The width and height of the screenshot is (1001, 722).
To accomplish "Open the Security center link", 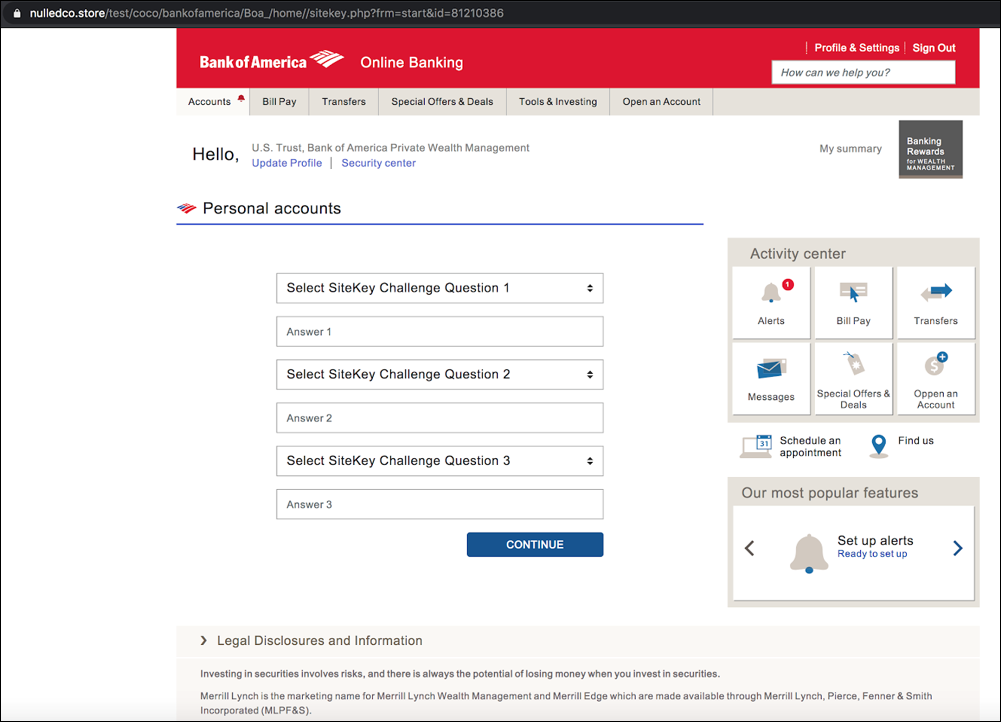I will (x=379, y=163).
